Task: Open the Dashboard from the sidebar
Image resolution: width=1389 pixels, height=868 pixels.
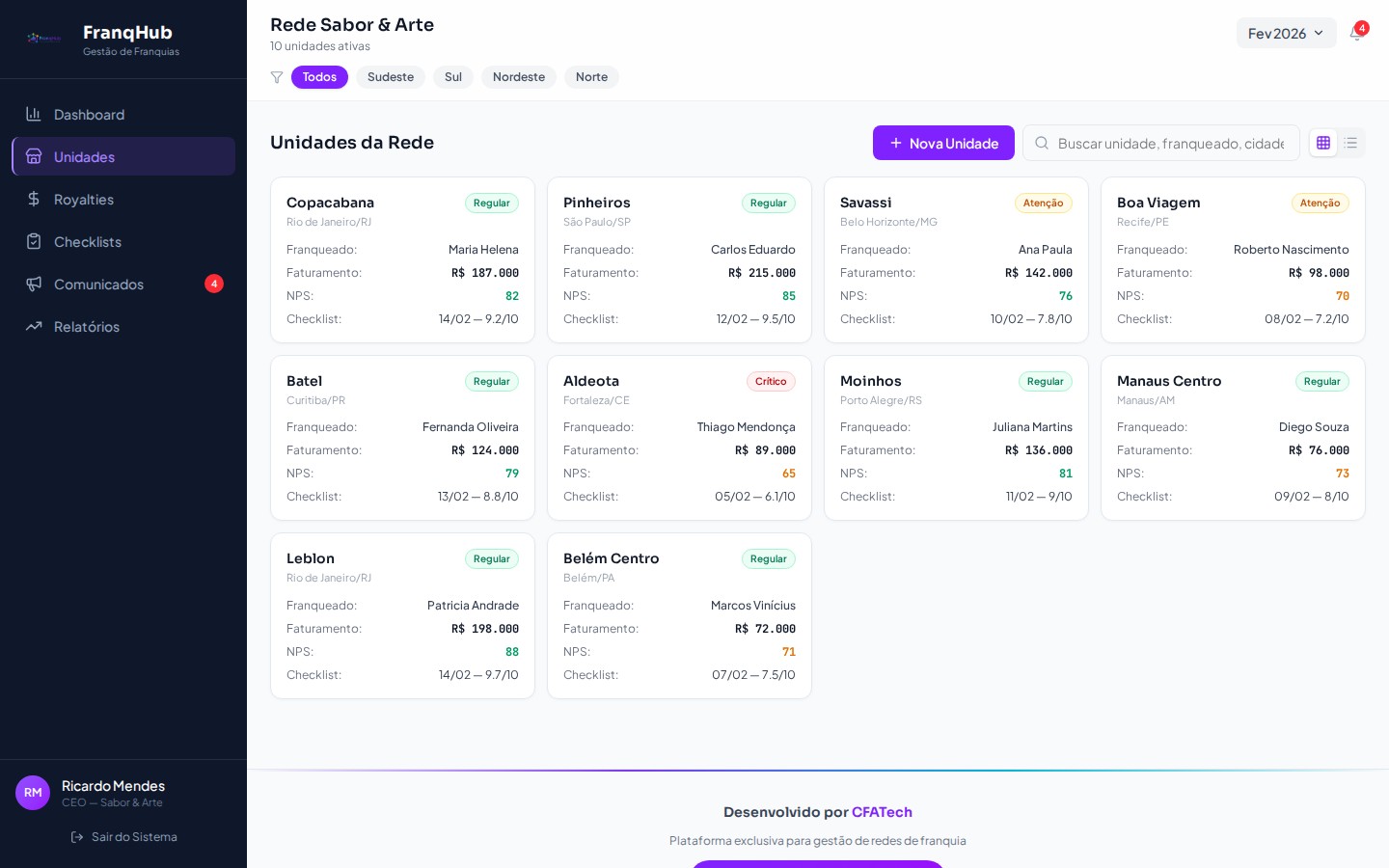Action: (89, 114)
